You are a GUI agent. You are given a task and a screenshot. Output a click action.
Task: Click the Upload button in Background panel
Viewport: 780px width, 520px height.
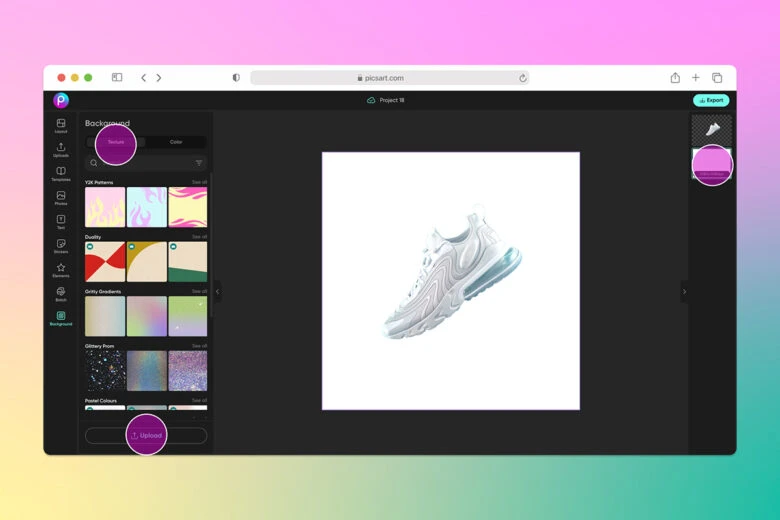pyautogui.click(x=146, y=435)
